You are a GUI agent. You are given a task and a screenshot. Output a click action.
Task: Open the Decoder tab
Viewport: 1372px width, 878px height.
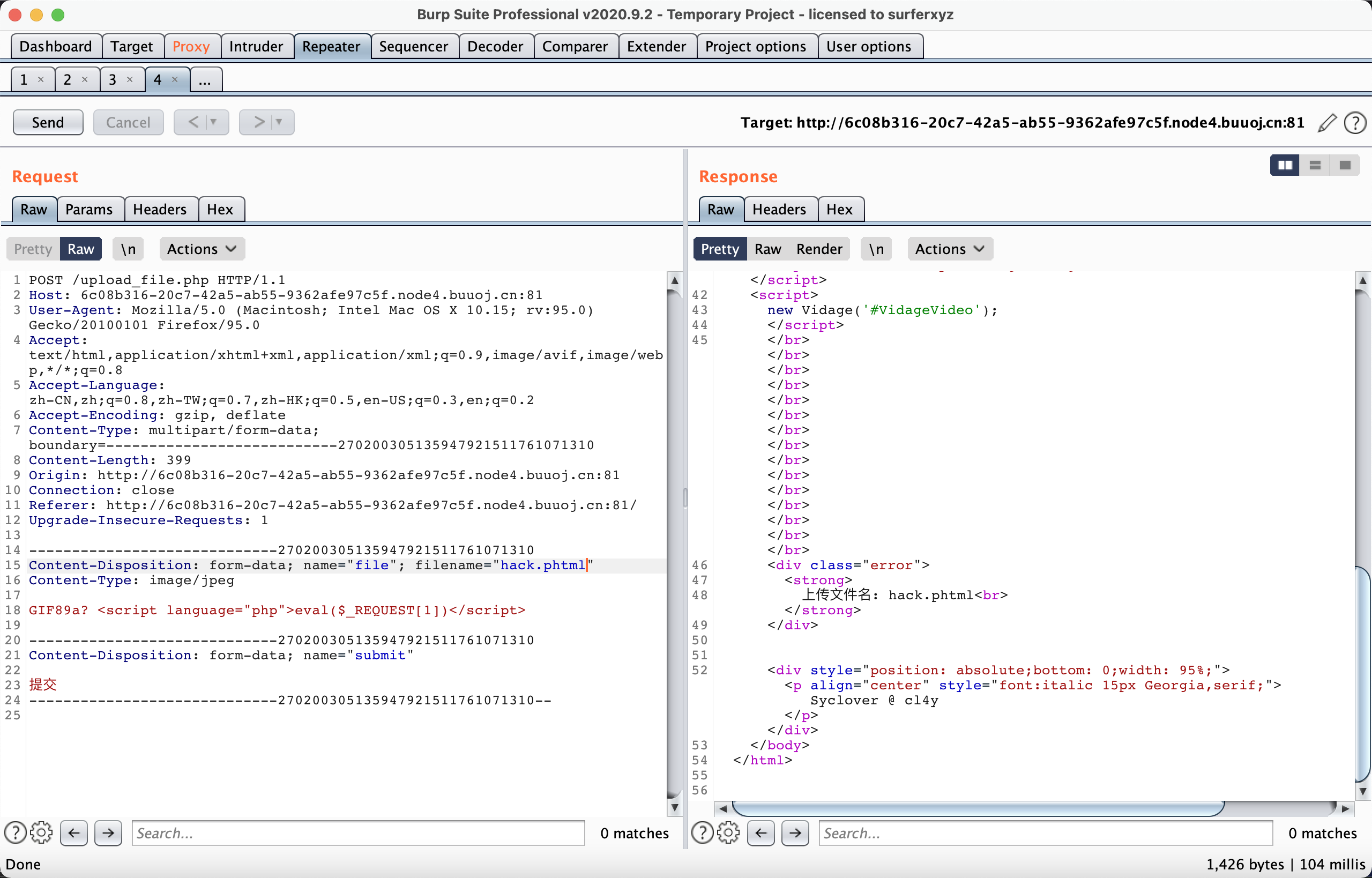click(x=495, y=46)
